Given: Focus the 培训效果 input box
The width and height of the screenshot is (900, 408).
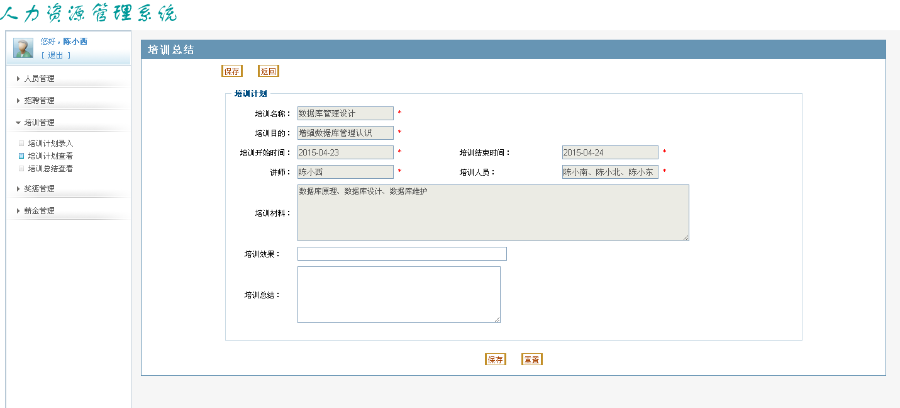Looking at the screenshot, I should pyautogui.click(x=402, y=254).
